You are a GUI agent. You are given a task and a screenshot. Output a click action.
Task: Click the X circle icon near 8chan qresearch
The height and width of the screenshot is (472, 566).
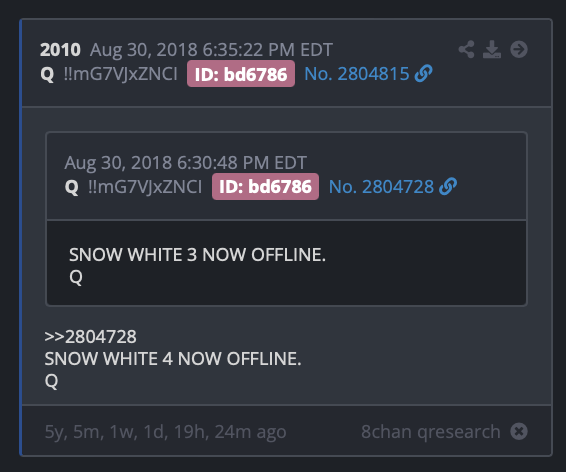pos(519,431)
